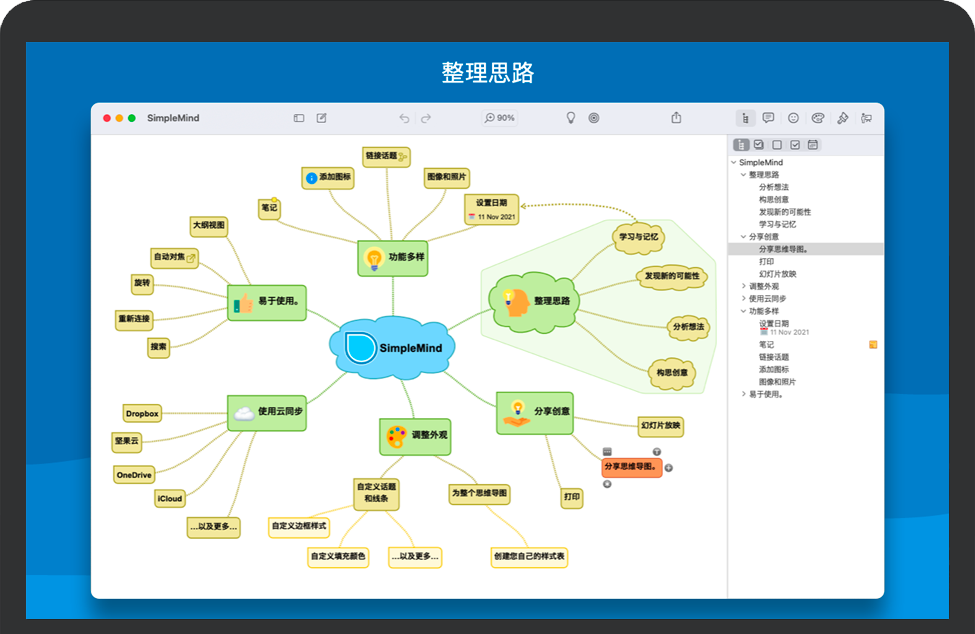The height and width of the screenshot is (634, 975).
Task: Open the 90% zoom control
Action: point(500,118)
